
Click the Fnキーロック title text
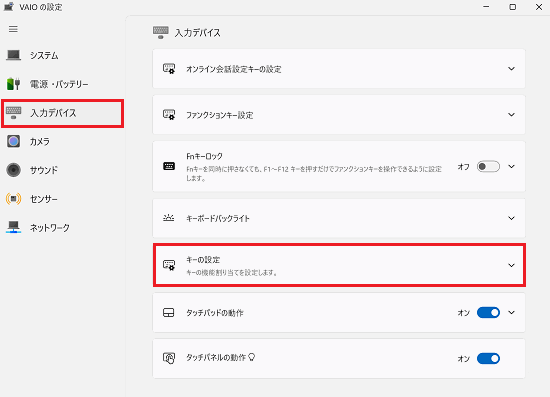pyautogui.click(x=204, y=156)
